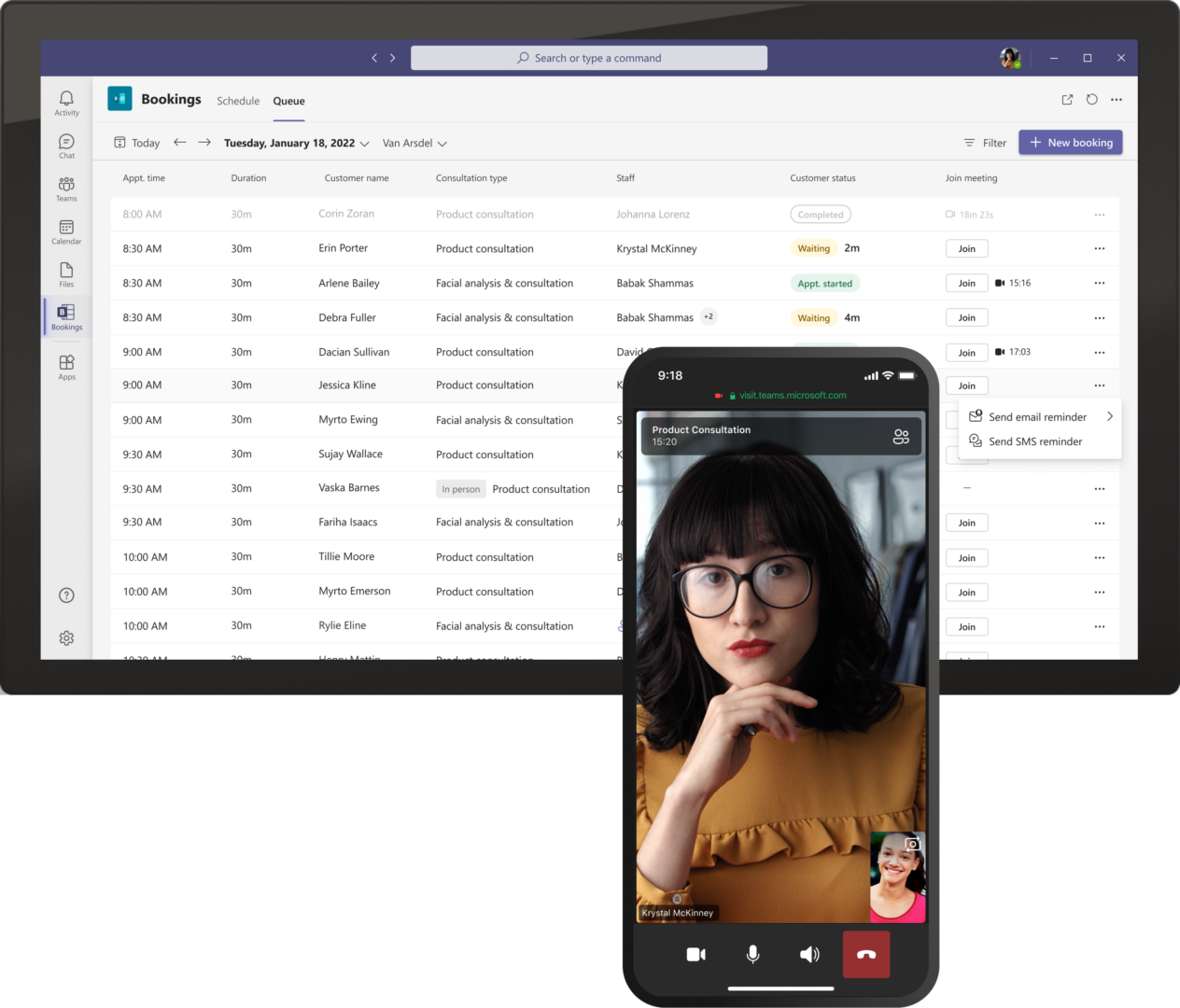Viewport: 1180px width, 1008px height.
Task: Click the search or type a command bar
Action: [x=588, y=57]
